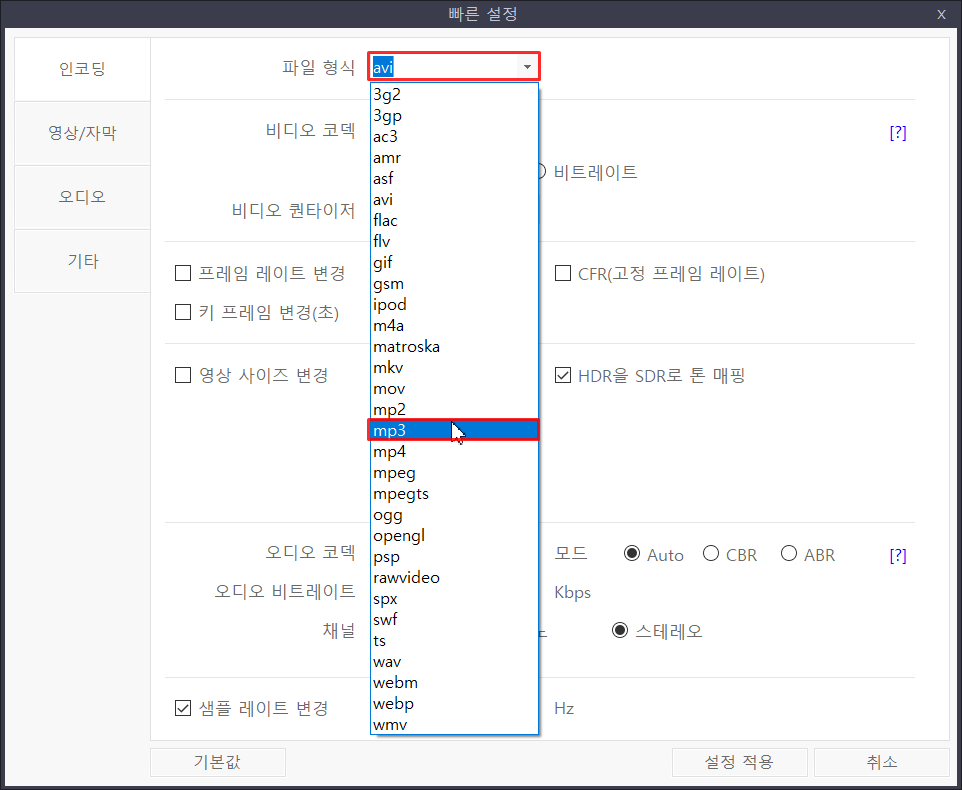Select flac format option

click(454, 220)
